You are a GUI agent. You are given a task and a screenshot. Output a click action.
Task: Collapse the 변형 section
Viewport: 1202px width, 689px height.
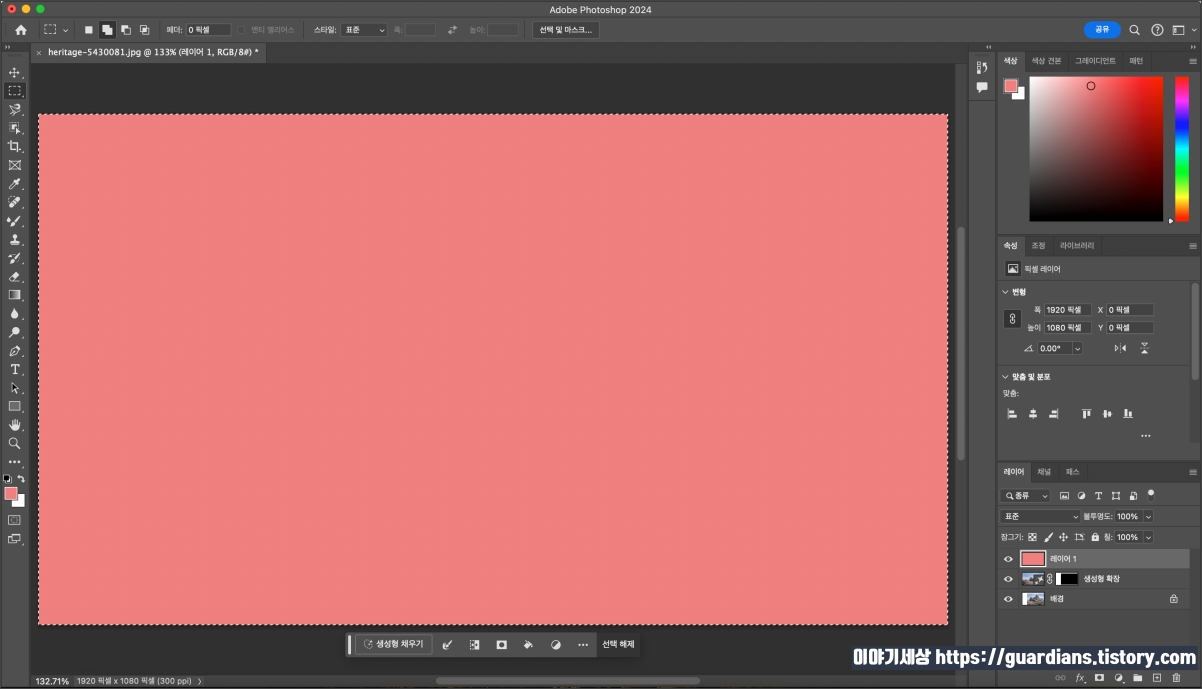(x=1006, y=292)
